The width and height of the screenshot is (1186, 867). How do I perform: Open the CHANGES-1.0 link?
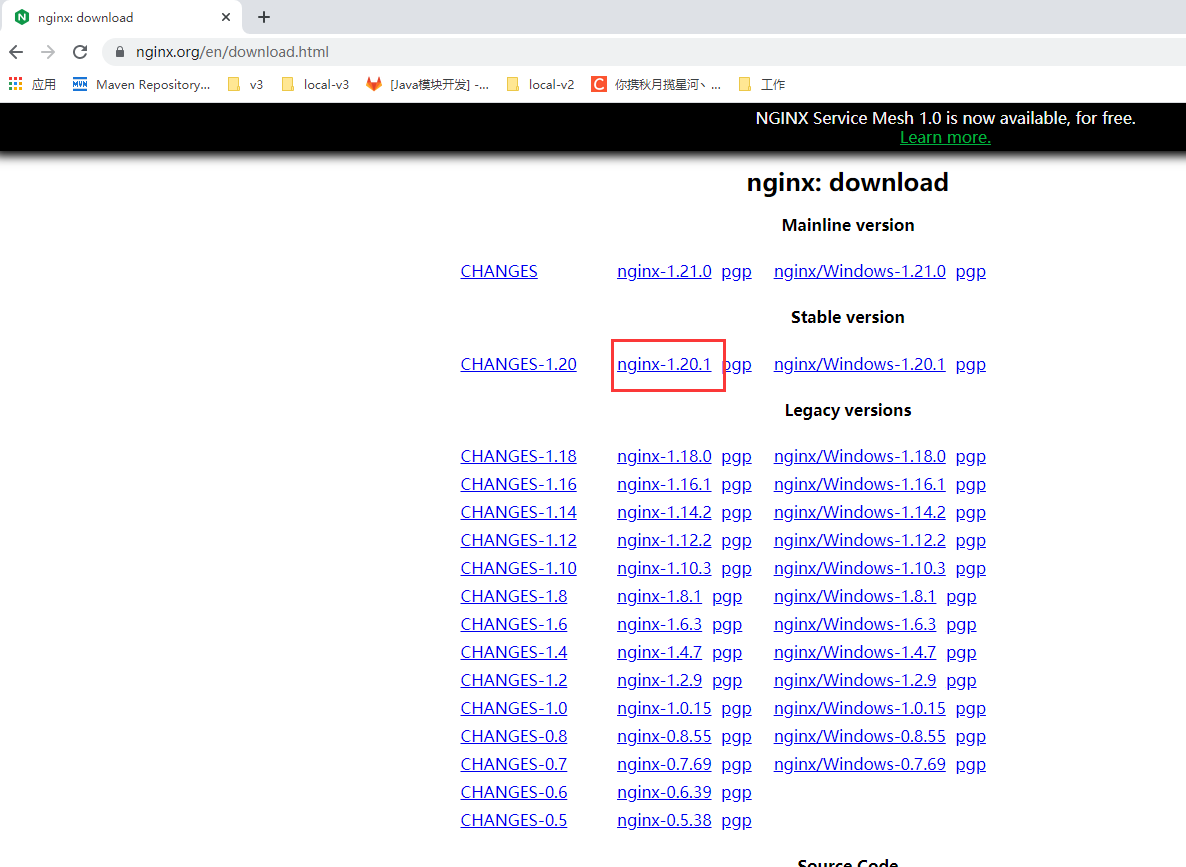pos(514,709)
